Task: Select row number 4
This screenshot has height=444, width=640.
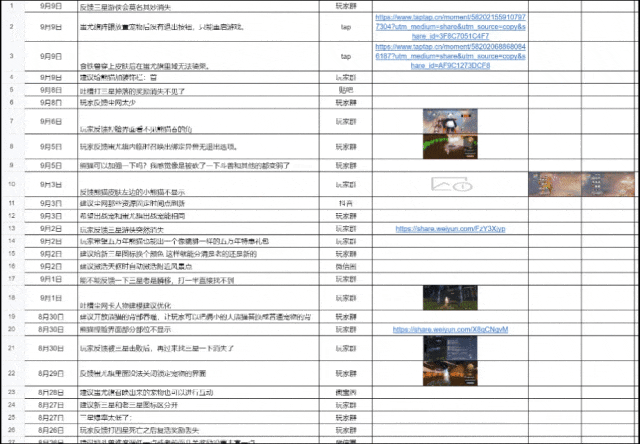Action: tap(11, 78)
